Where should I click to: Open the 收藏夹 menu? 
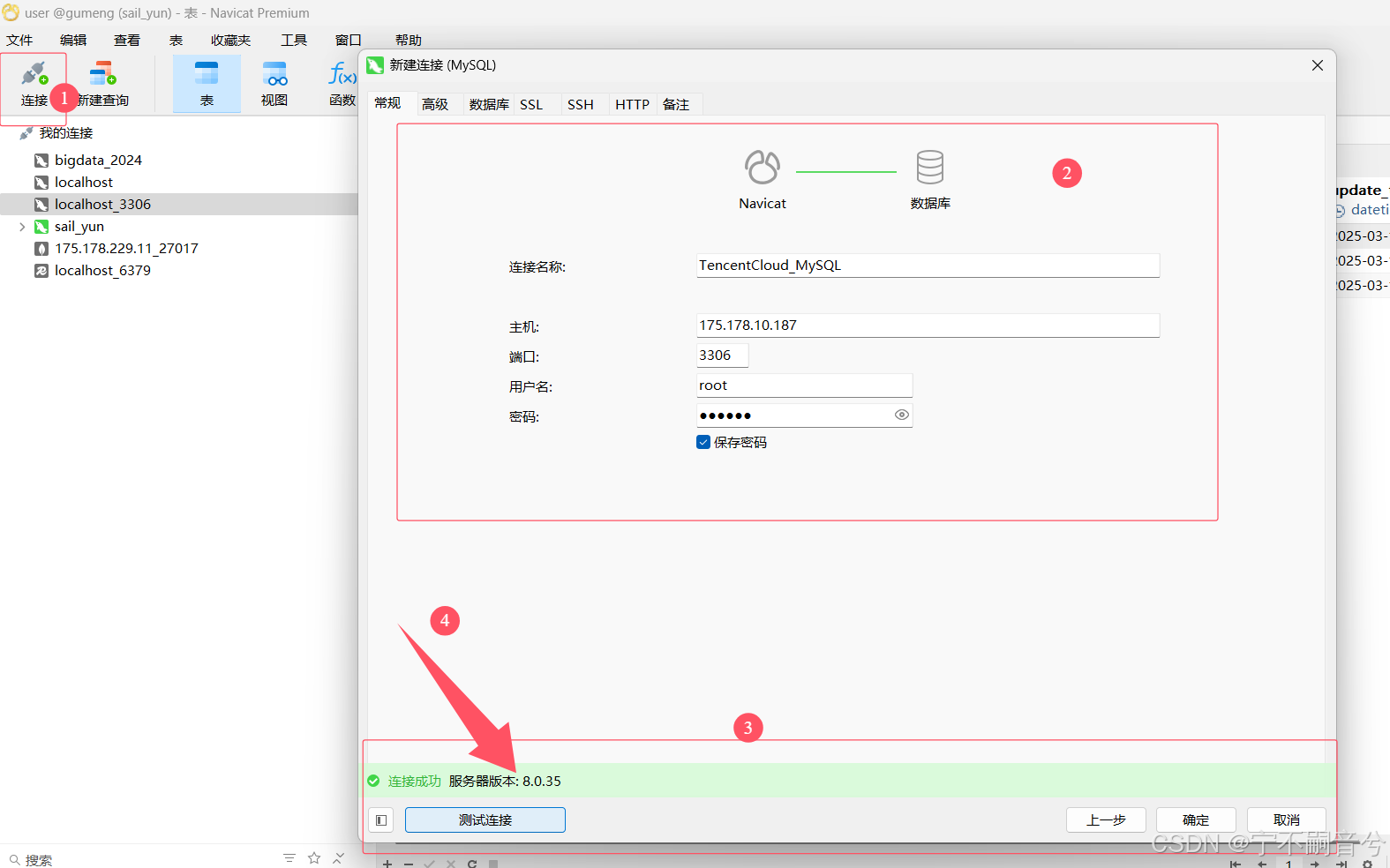pos(231,41)
